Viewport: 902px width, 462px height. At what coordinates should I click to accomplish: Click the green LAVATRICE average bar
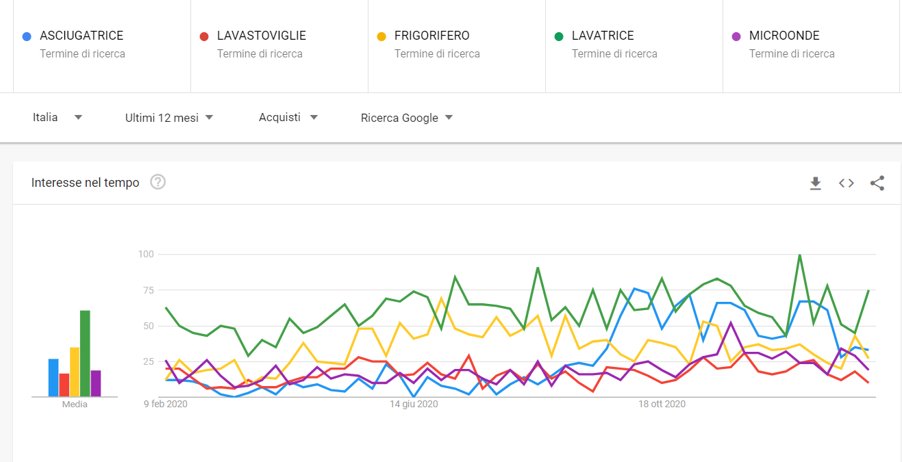tap(85, 353)
